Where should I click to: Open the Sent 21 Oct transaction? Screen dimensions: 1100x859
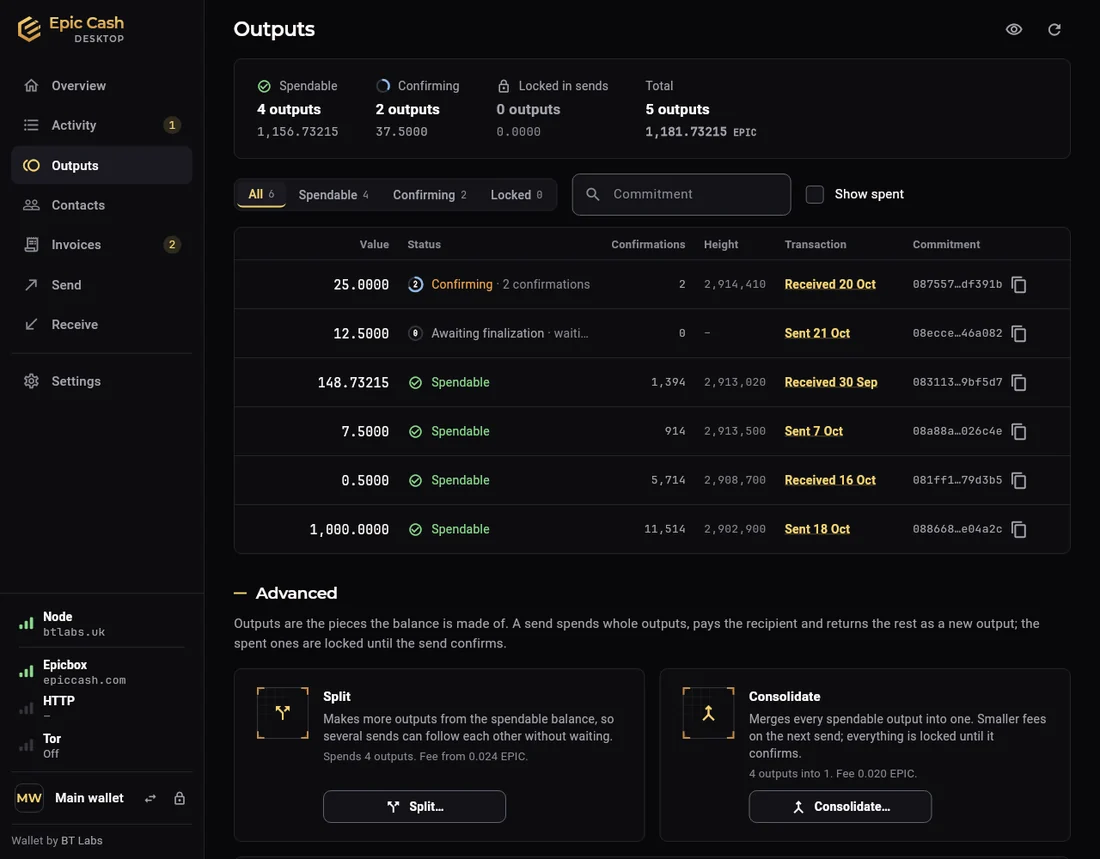(817, 333)
